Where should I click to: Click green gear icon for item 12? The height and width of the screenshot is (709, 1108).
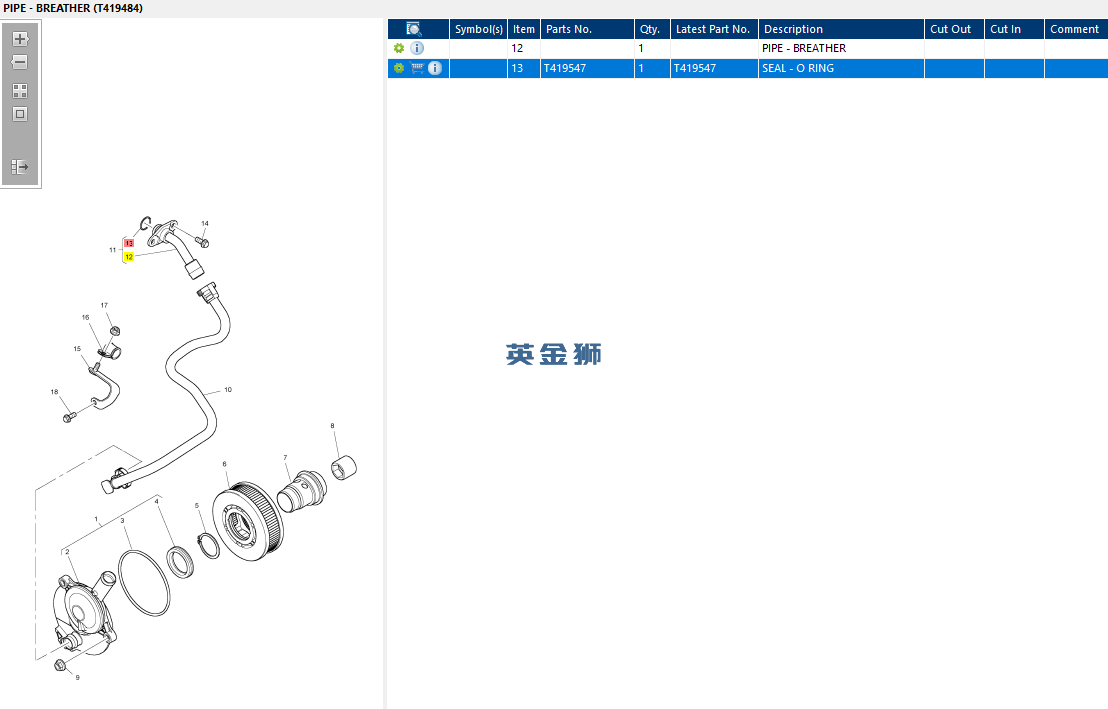click(x=399, y=48)
